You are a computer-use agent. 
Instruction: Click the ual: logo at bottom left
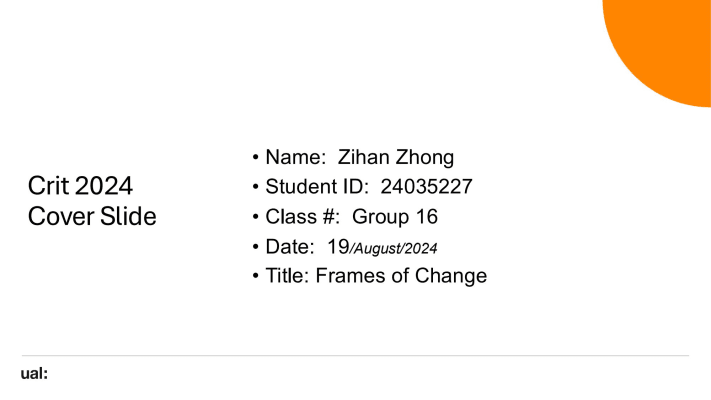[x=34, y=374]
